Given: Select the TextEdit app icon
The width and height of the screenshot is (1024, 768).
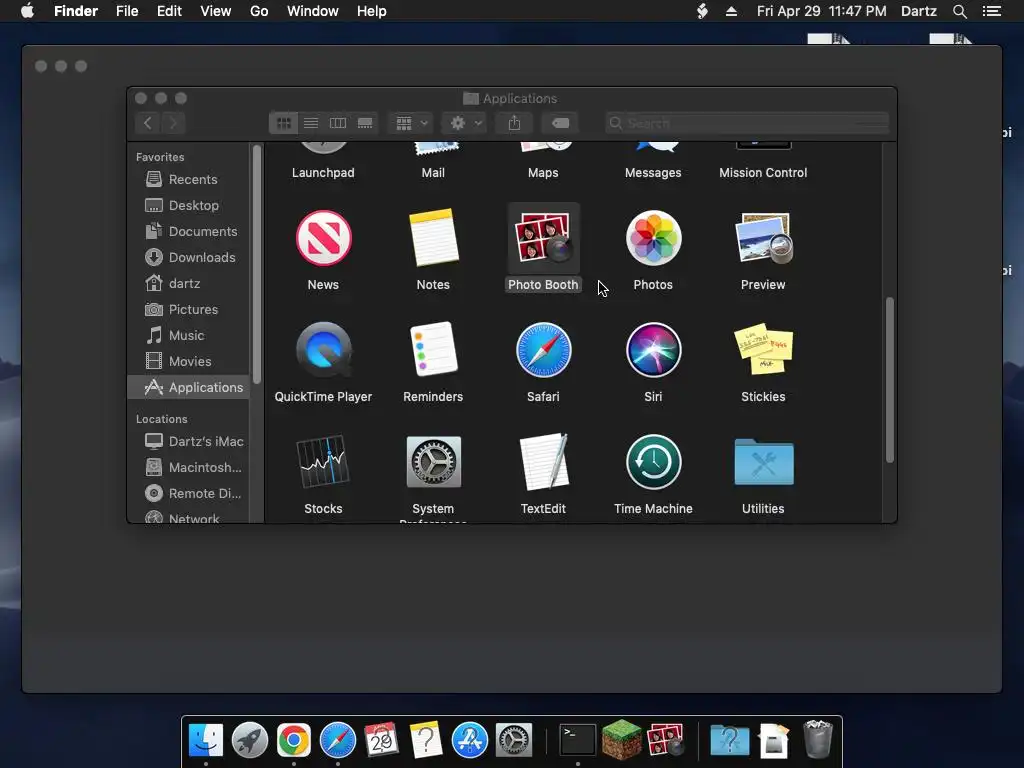Looking at the screenshot, I should point(543,462).
